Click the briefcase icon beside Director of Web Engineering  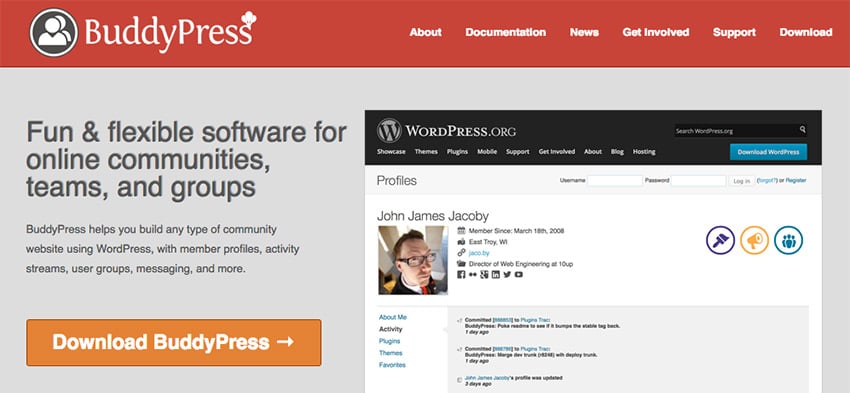[x=461, y=264]
